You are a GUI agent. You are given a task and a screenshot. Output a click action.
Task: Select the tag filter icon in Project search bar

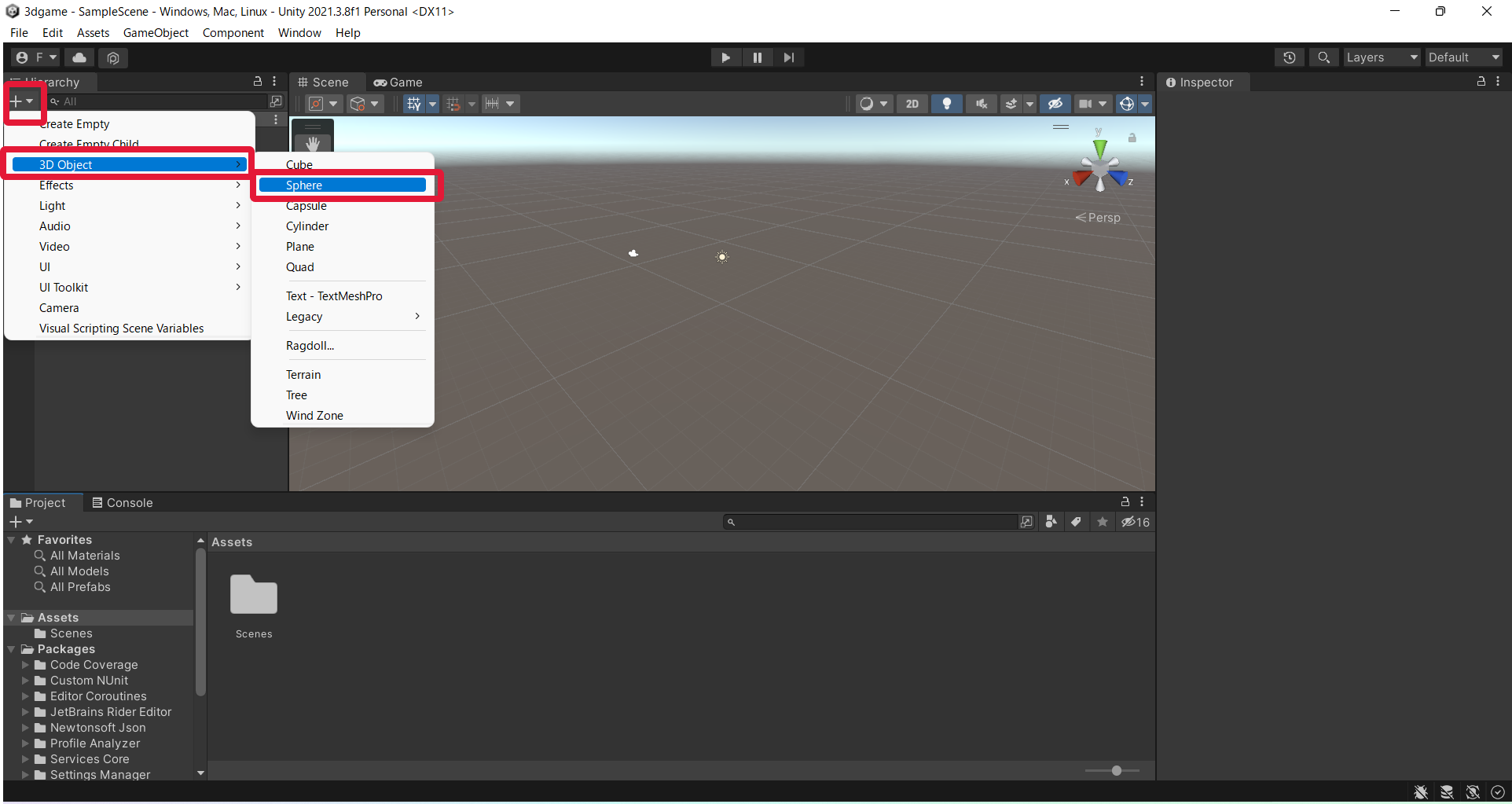pyautogui.click(x=1076, y=521)
